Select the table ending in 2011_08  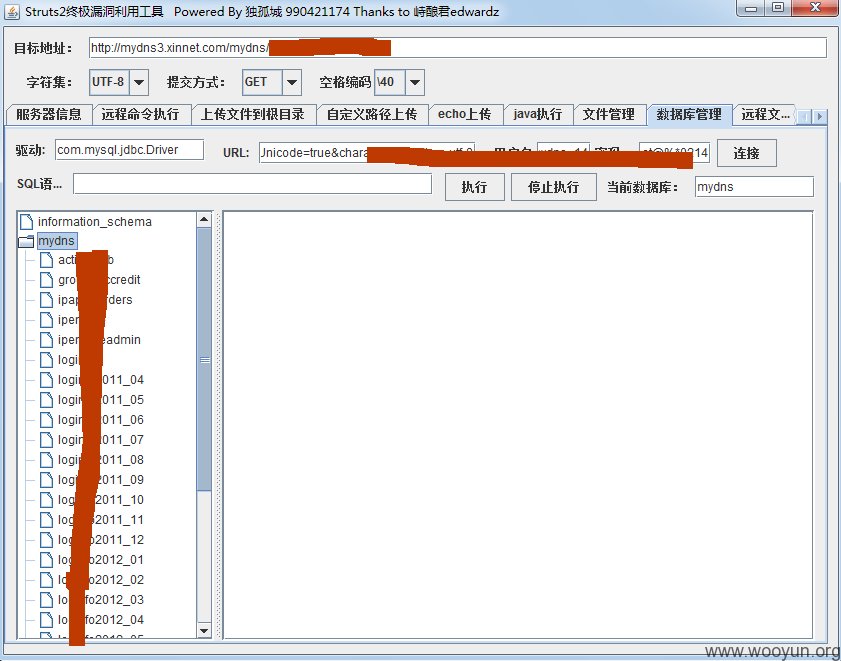pyautogui.click(x=101, y=460)
